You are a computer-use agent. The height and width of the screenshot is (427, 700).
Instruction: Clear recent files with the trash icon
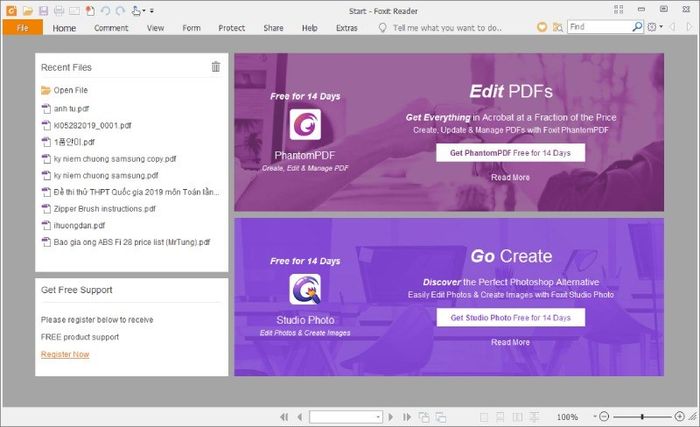[215, 67]
